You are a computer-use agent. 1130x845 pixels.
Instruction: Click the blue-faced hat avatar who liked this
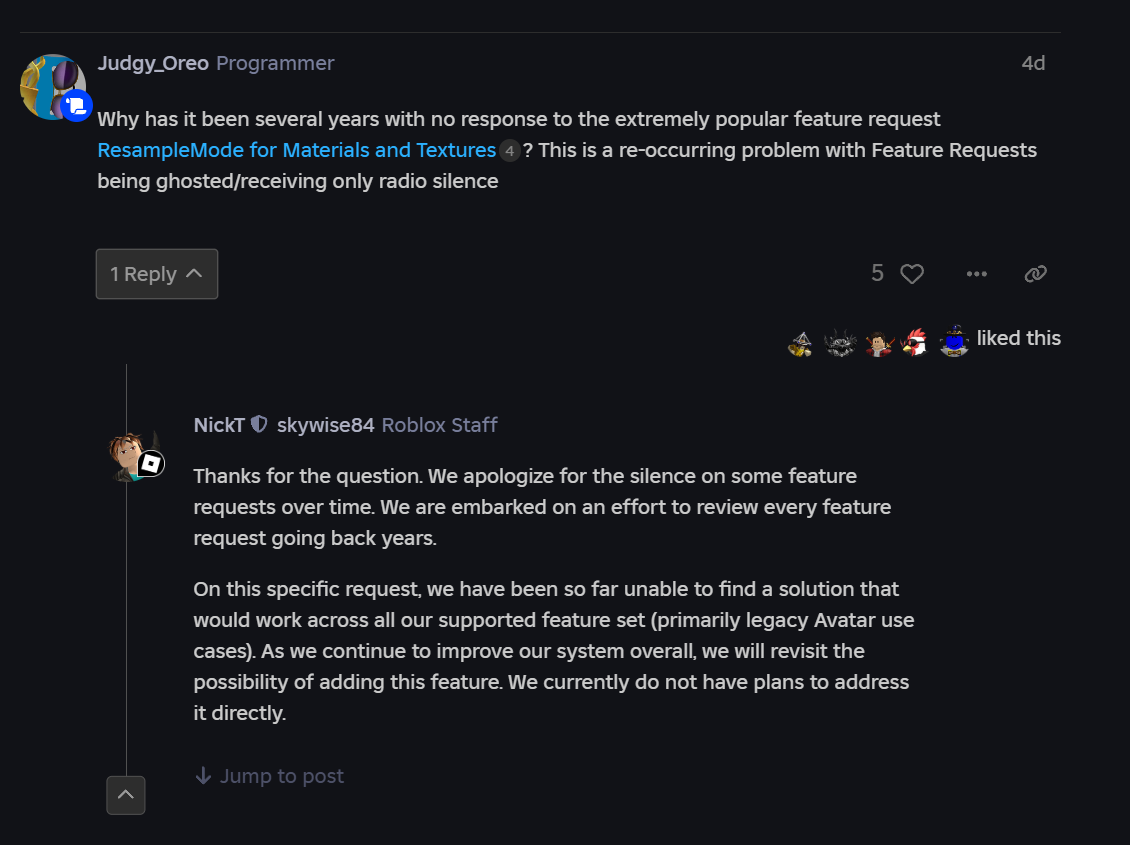[x=954, y=342]
